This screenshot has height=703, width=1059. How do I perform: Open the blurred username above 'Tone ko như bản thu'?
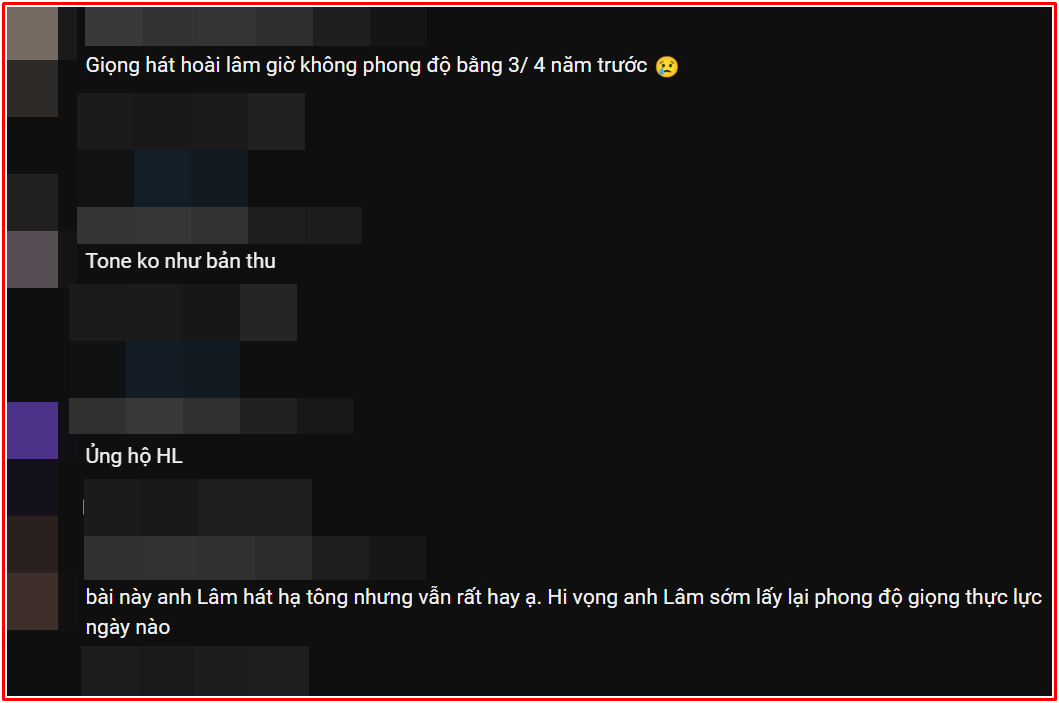(219, 226)
